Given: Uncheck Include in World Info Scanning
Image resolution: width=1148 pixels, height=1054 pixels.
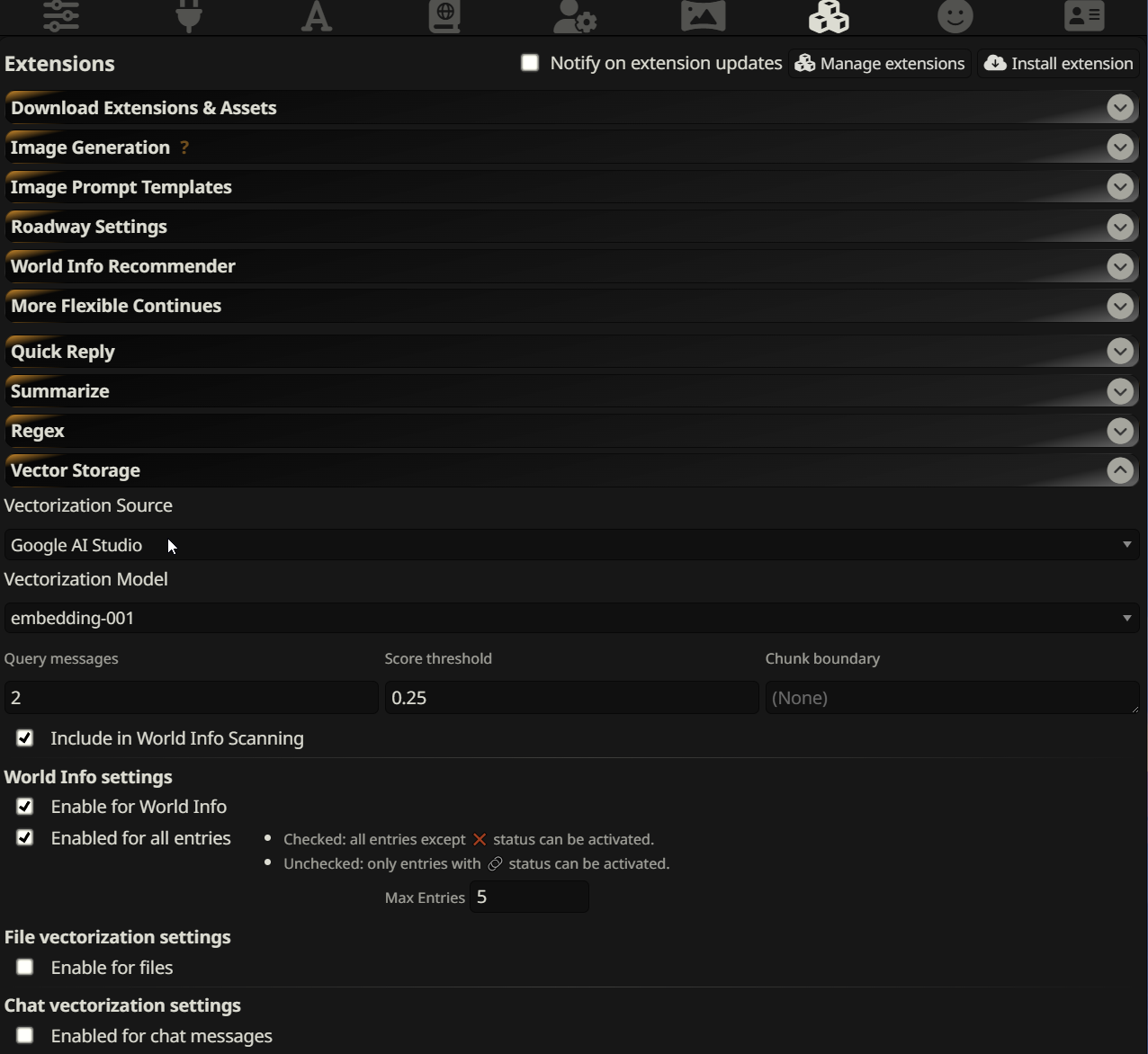Looking at the screenshot, I should coord(25,738).
